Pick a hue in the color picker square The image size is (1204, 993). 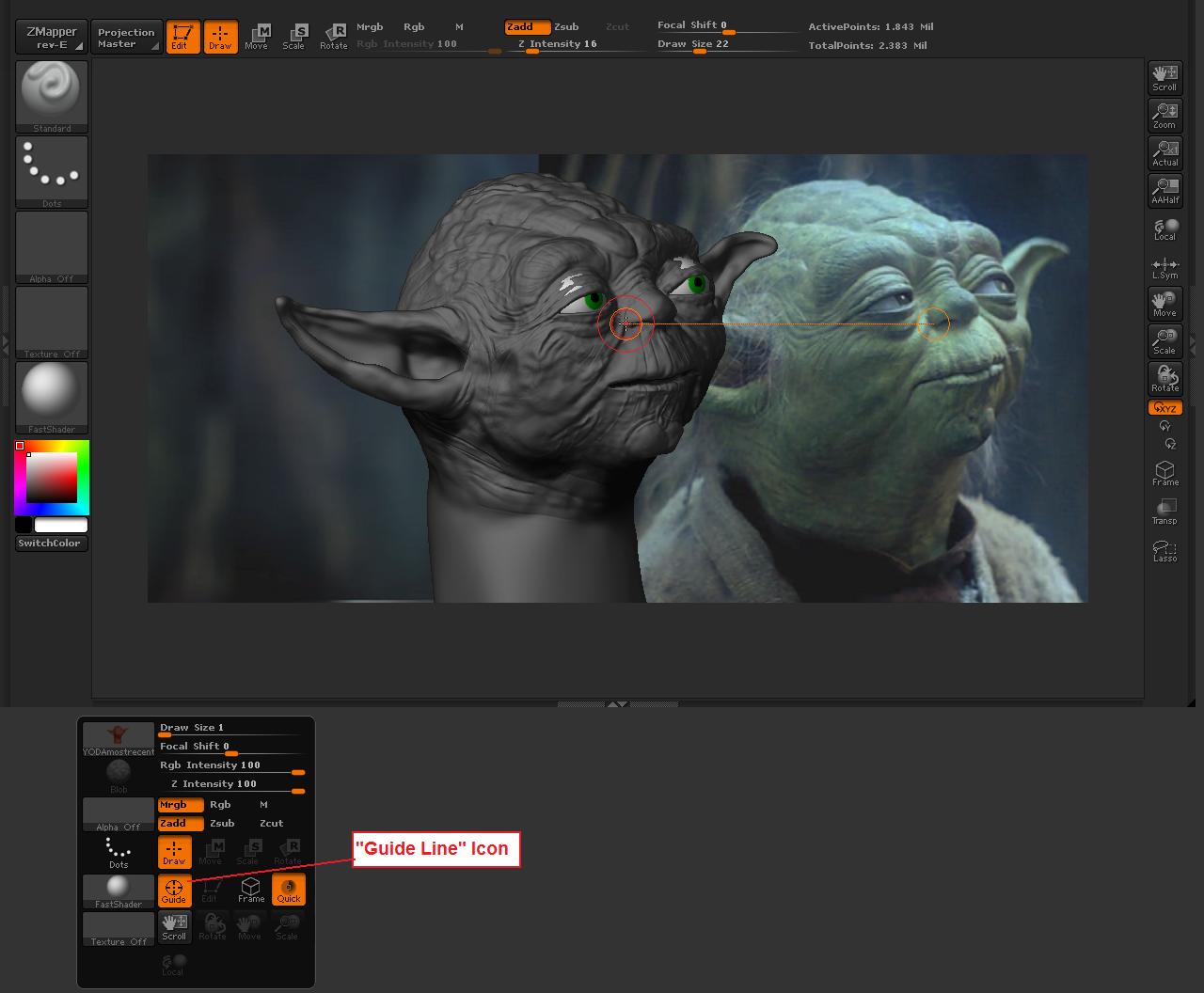pos(52,478)
